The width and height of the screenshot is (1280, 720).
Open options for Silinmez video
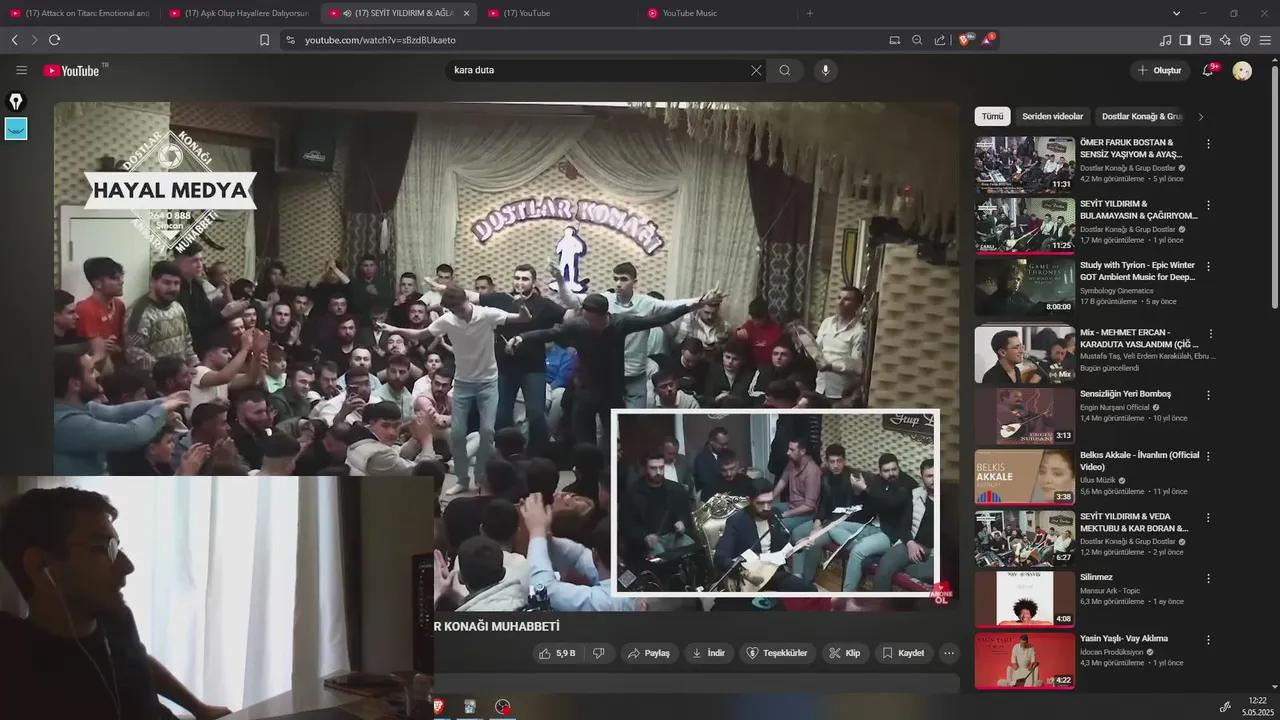pos(1208,579)
